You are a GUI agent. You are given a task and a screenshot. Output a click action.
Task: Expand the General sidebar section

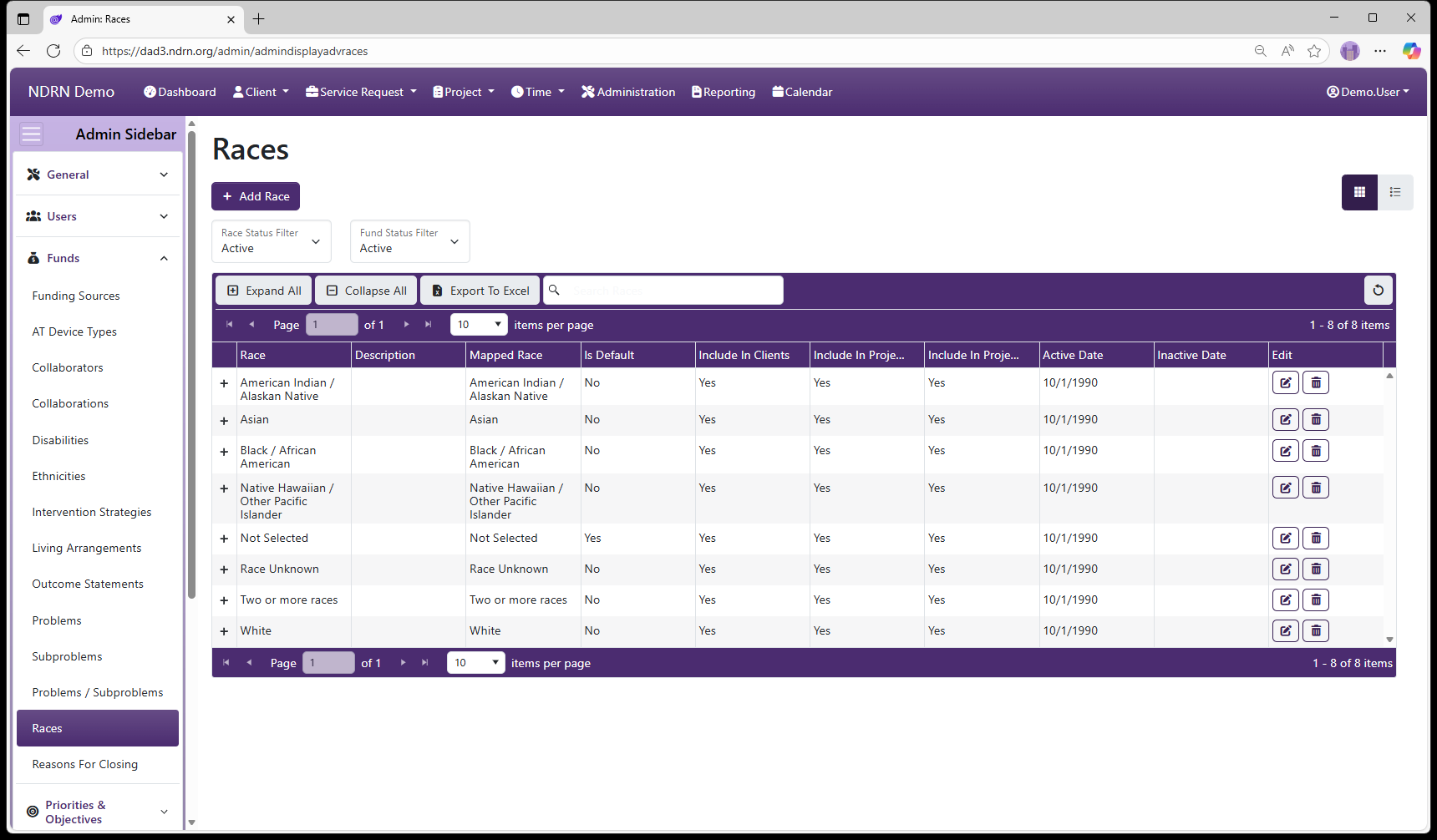click(x=98, y=175)
